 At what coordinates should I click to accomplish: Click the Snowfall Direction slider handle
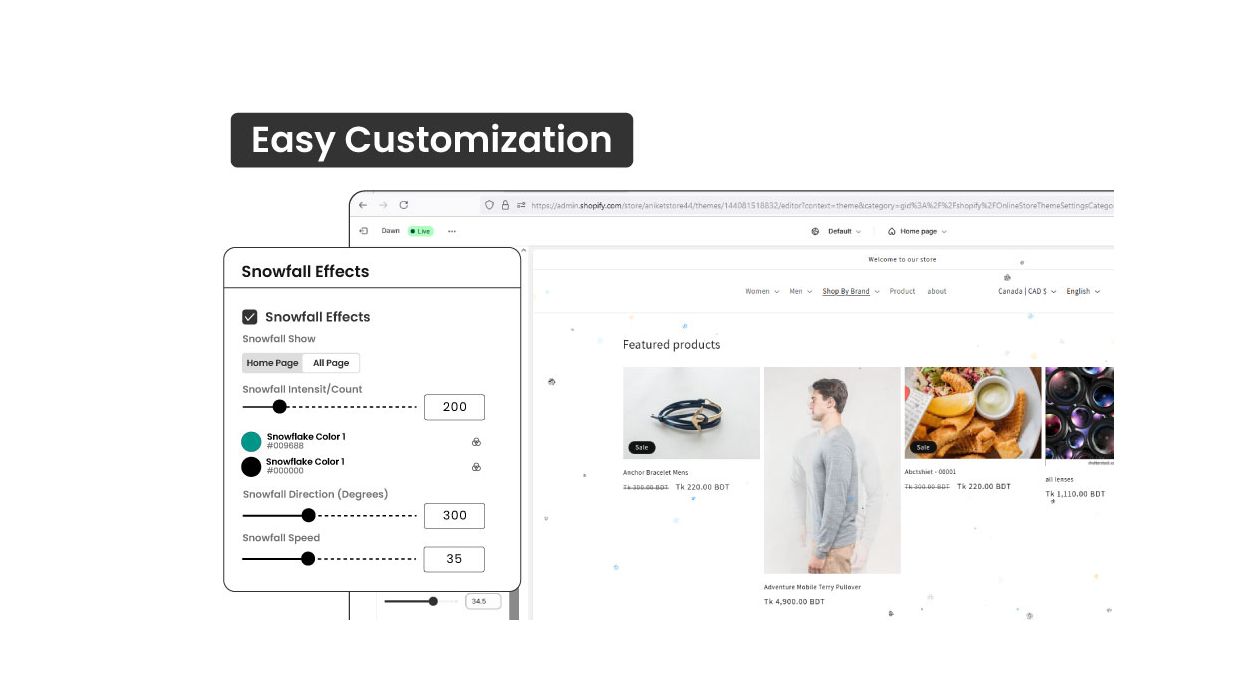click(308, 515)
